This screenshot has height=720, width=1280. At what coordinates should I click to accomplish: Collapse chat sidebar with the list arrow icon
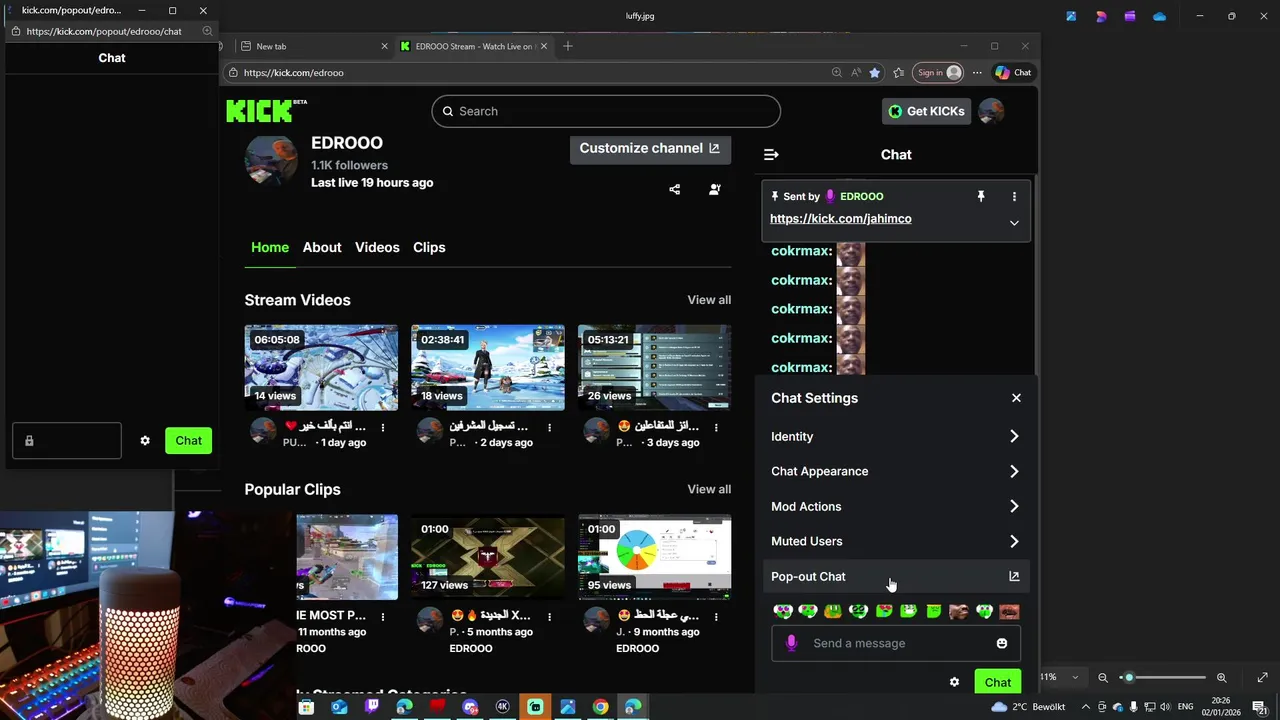tap(771, 154)
